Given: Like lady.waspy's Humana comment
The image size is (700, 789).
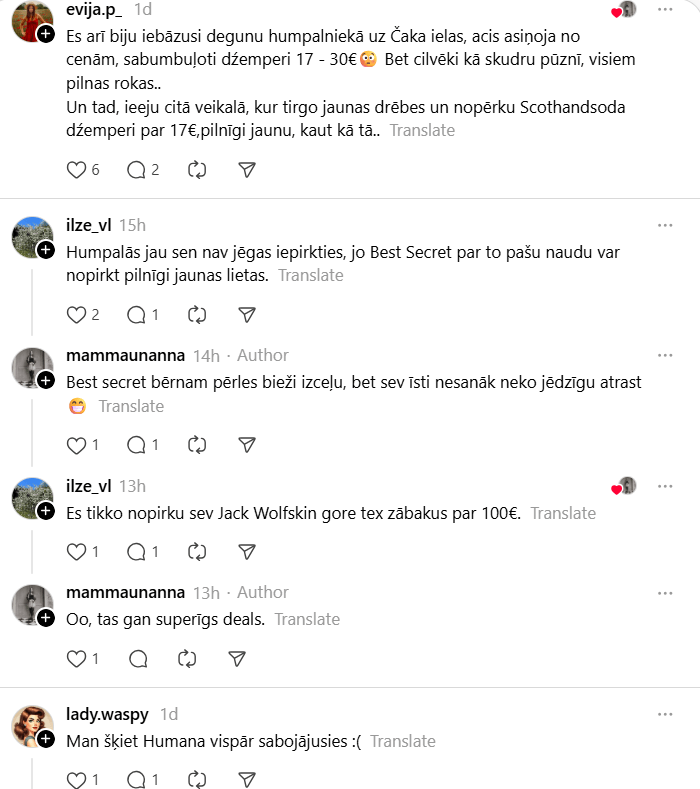Looking at the screenshot, I should [77, 779].
